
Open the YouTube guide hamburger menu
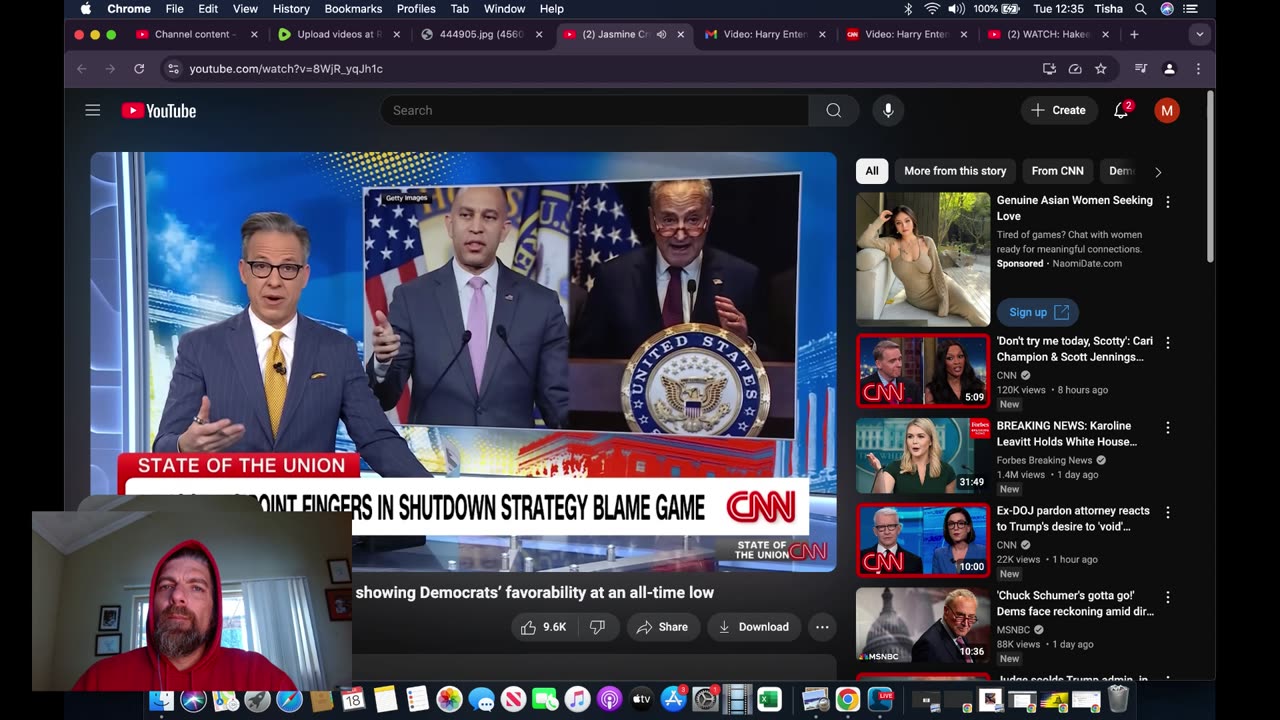[x=93, y=110]
